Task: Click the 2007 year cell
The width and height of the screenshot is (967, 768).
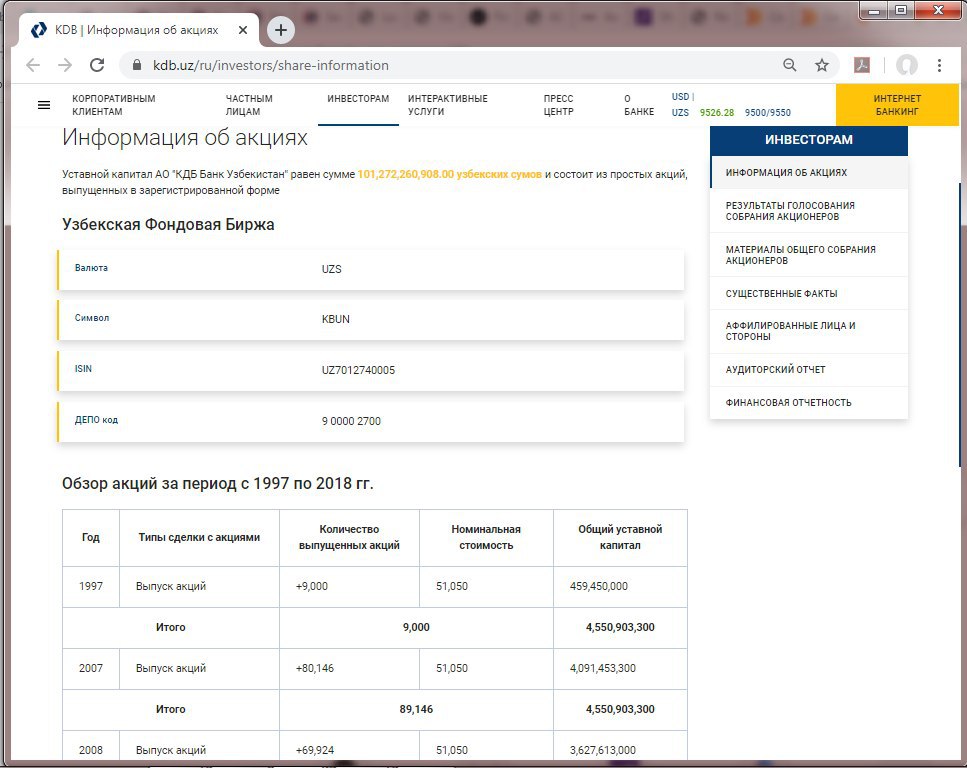Action: point(91,669)
